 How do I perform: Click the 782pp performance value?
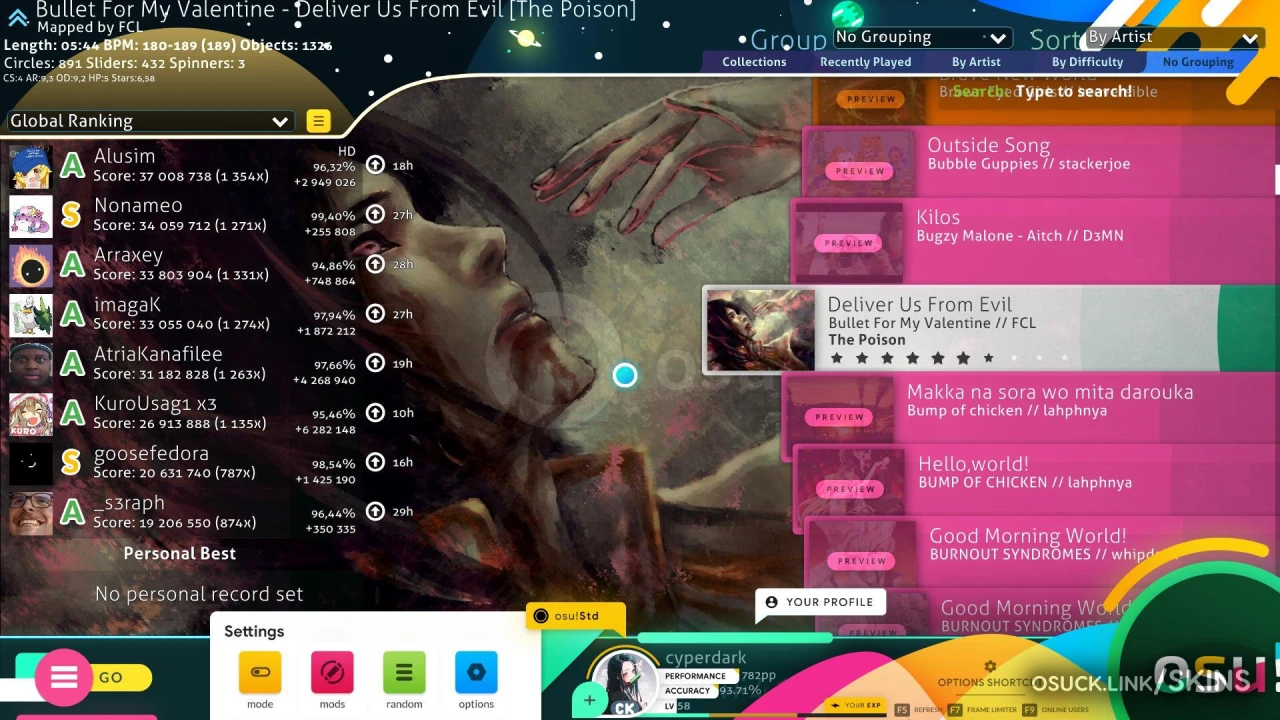(759, 676)
